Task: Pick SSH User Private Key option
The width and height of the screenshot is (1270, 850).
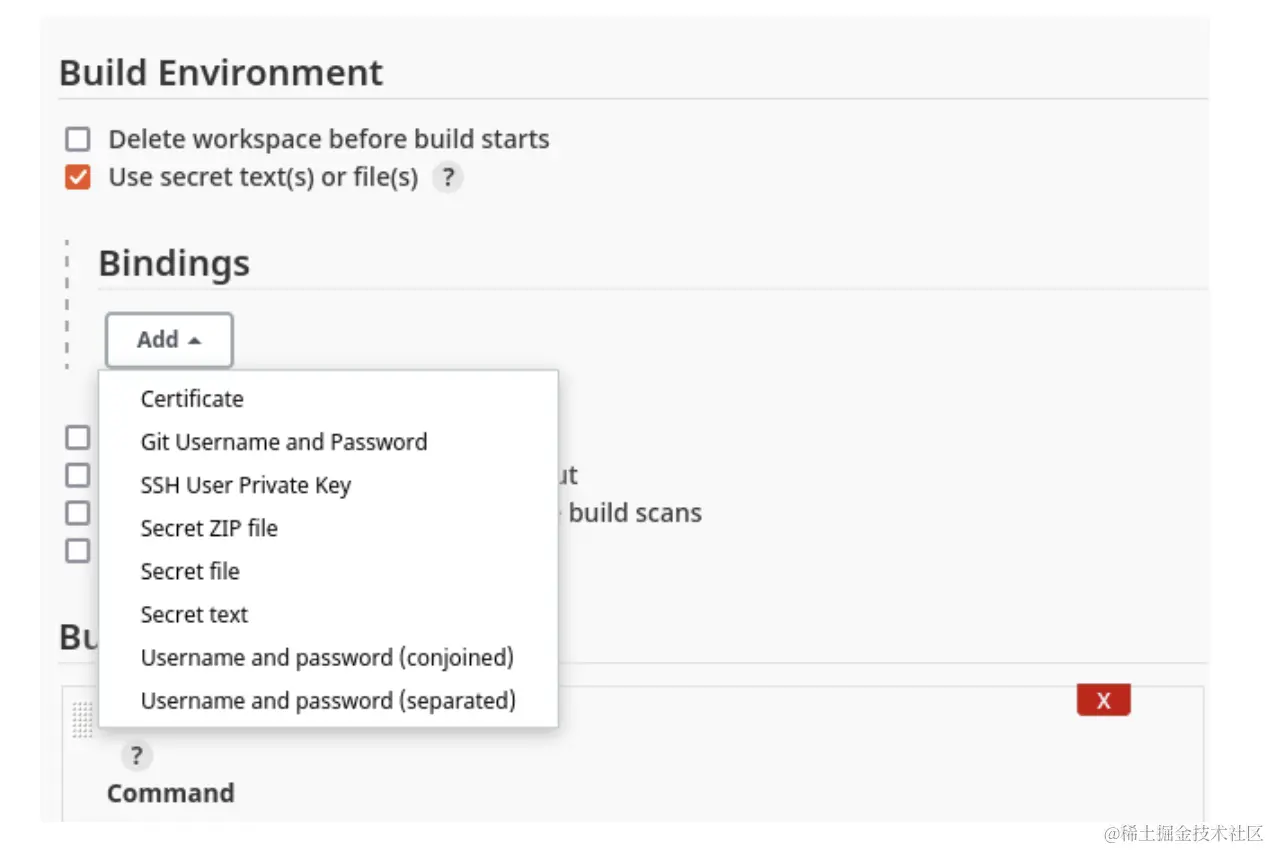Action: tap(246, 485)
